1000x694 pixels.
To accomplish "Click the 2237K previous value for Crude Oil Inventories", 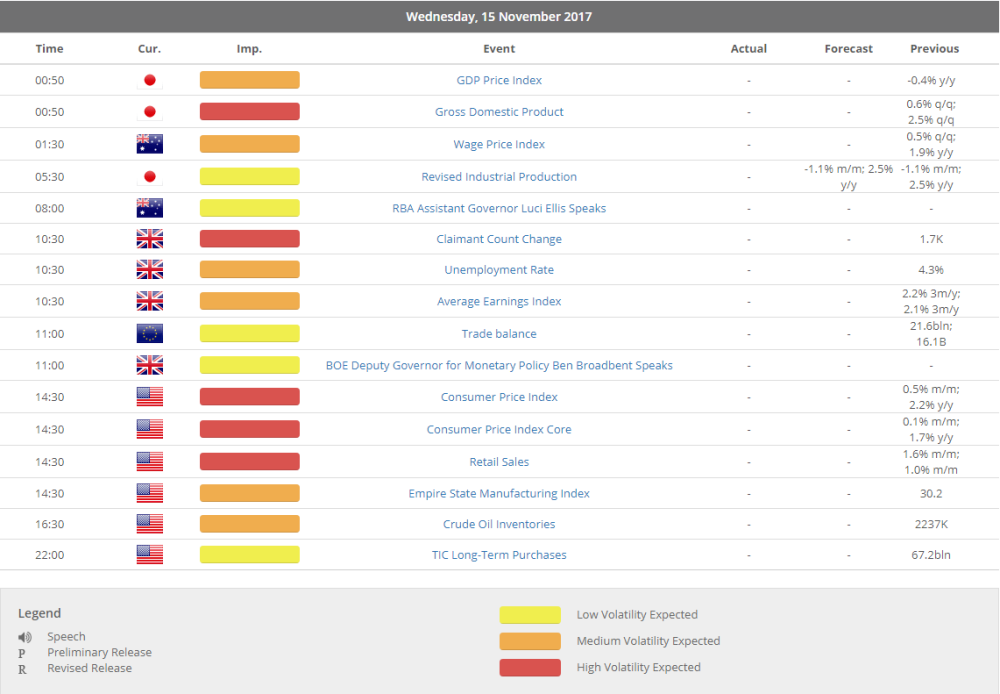I will click(x=934, y=523).
